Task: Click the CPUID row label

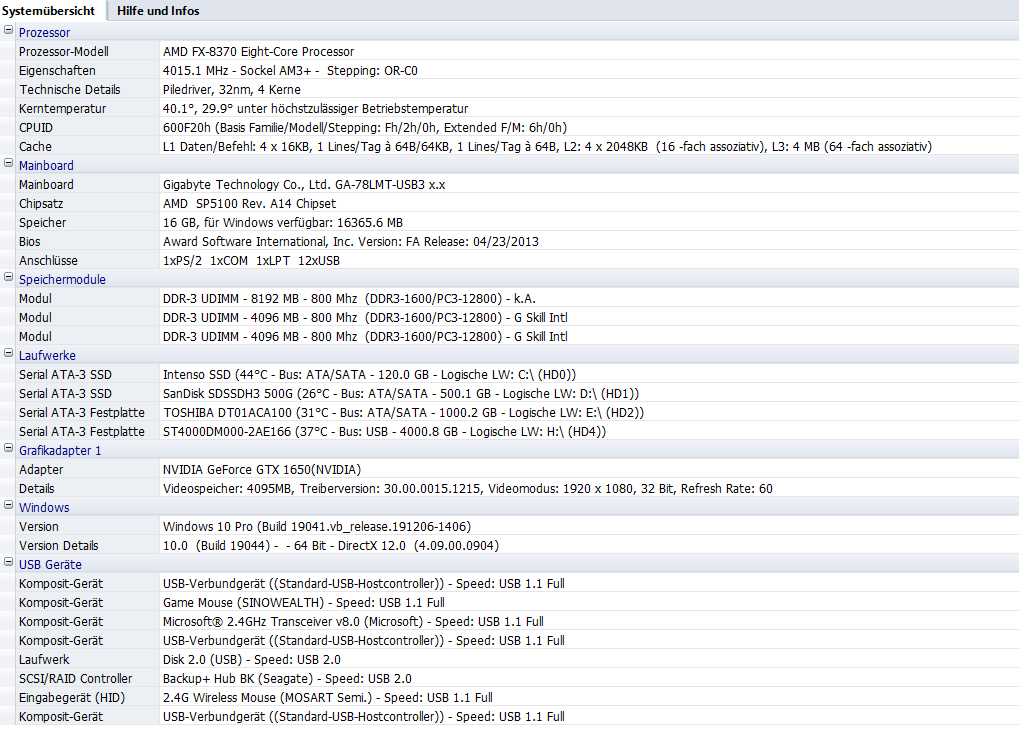Action: click(x=36, y=127)
